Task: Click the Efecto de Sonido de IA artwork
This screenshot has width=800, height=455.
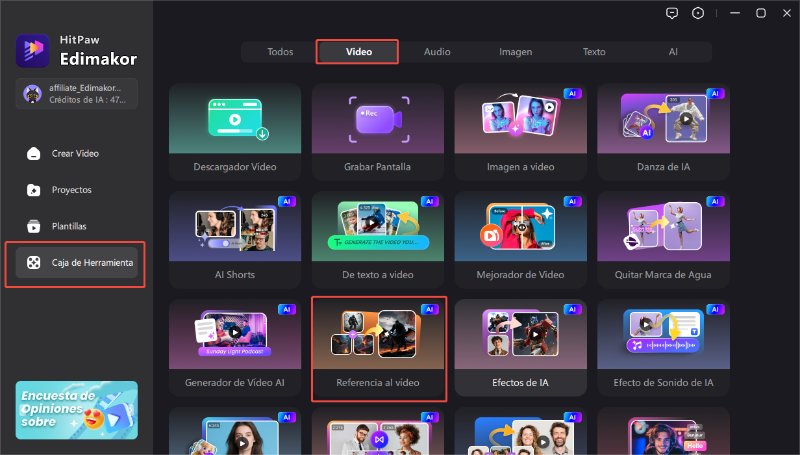Action: pyautogui.click(x=663, y=332)
